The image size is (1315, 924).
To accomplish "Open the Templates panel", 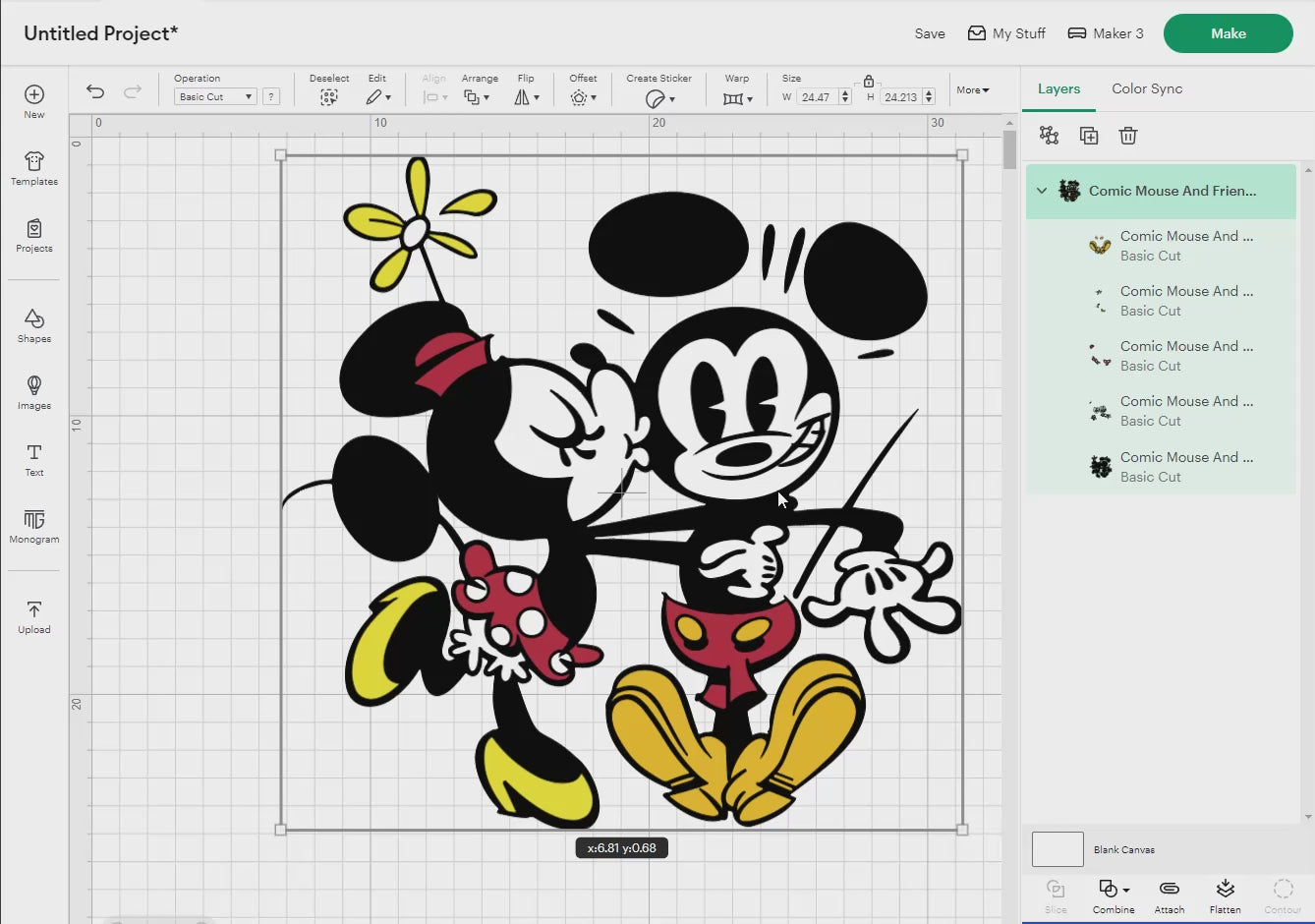I will click(x=34, y=167).
